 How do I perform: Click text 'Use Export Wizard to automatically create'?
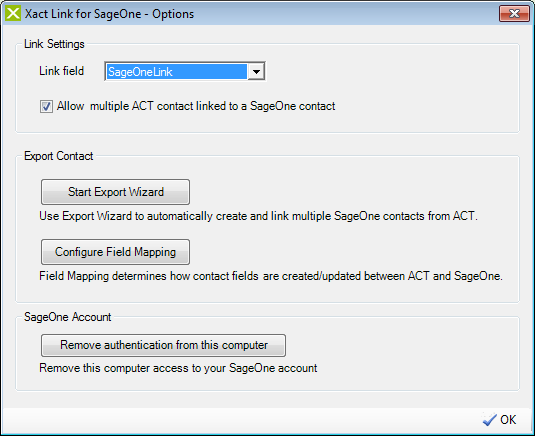(143, 216)
